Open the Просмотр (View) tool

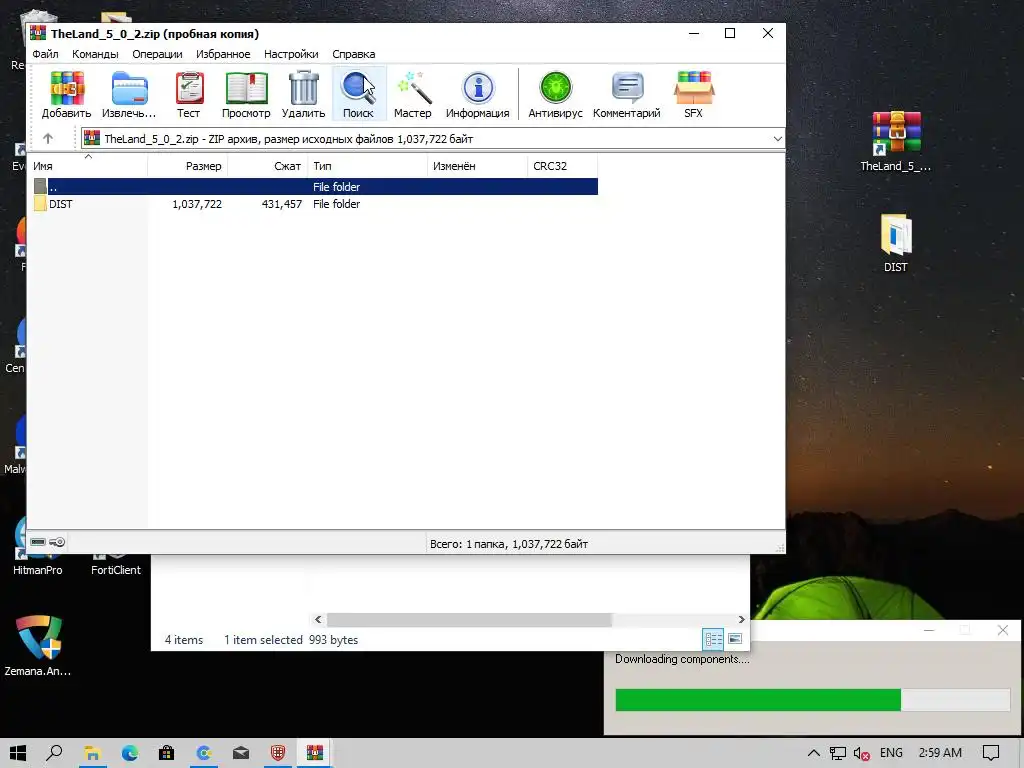tap(246, 94)
